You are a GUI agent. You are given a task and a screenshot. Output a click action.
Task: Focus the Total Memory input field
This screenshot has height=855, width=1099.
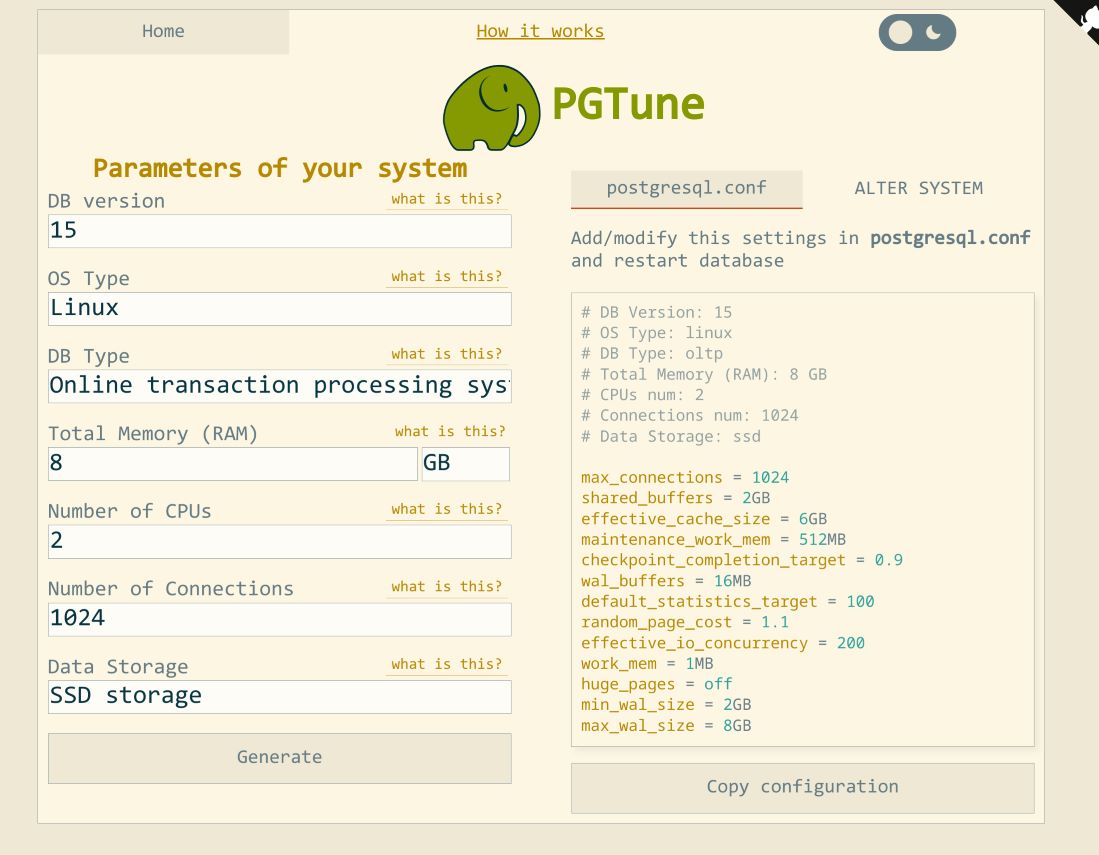point(233,464)
